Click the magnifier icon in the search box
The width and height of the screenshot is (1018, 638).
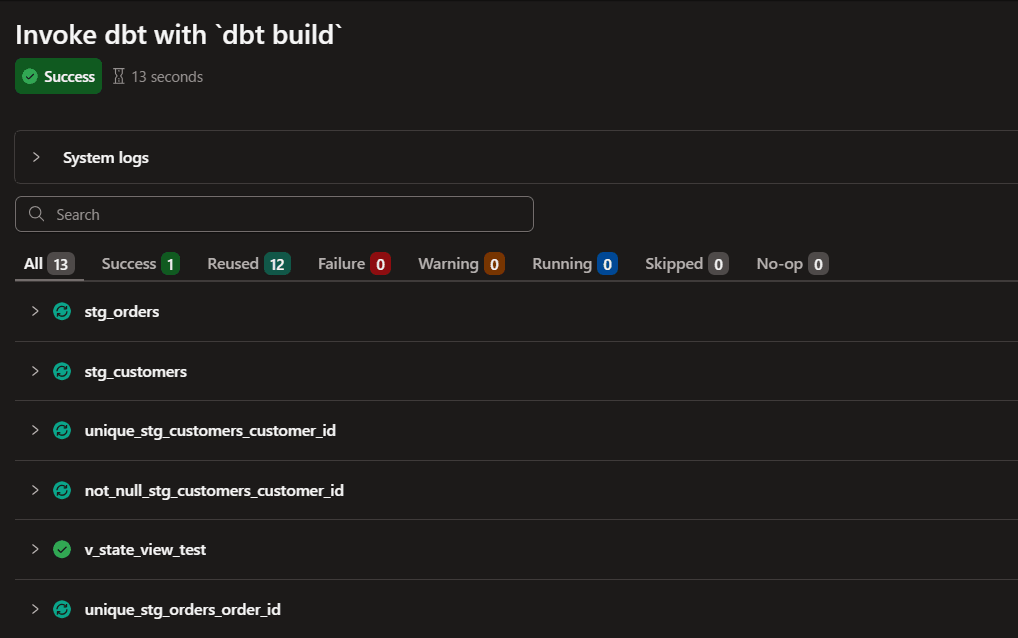point(36,214)
